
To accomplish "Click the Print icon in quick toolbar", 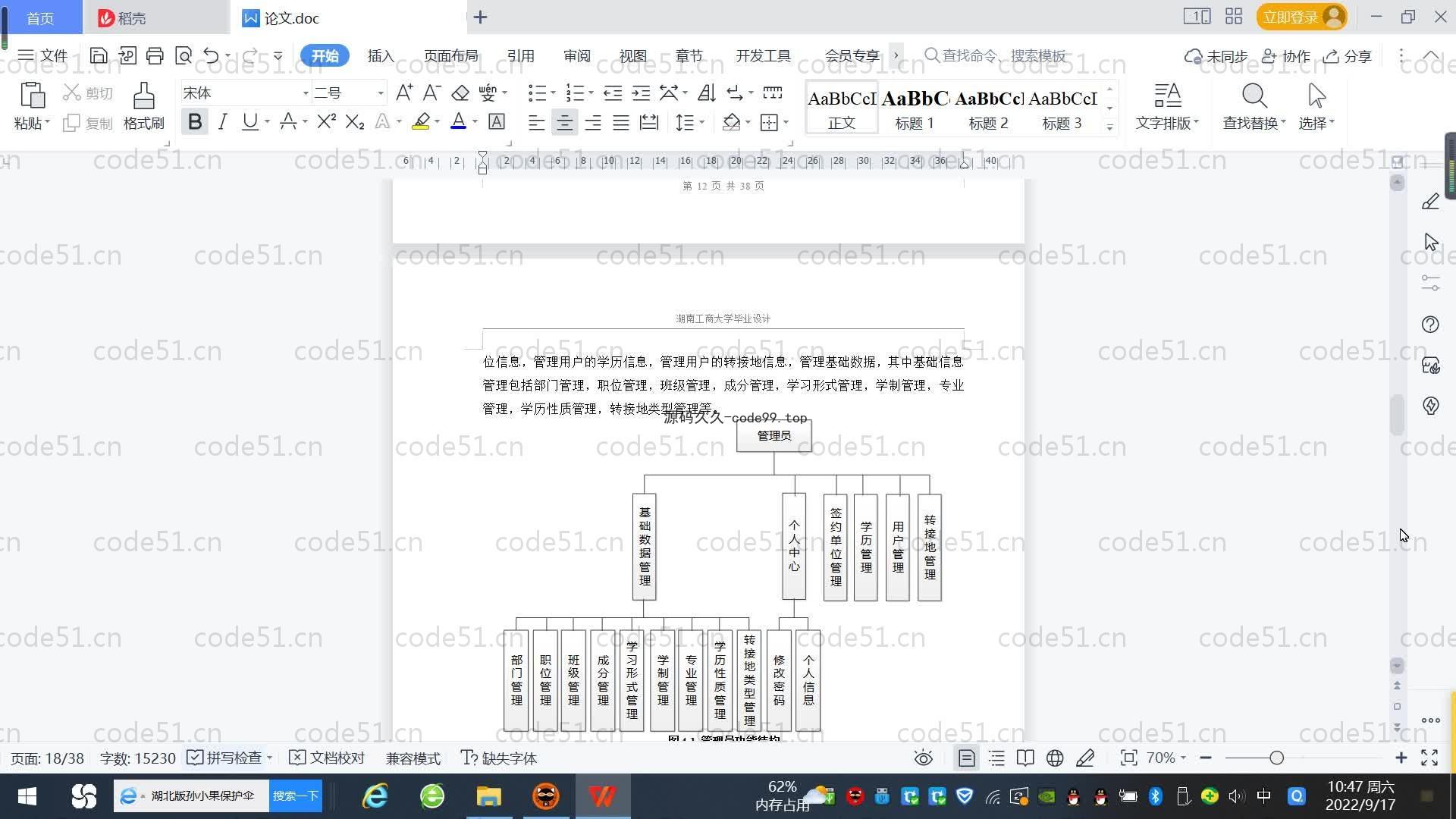I will tap(155, 55).
